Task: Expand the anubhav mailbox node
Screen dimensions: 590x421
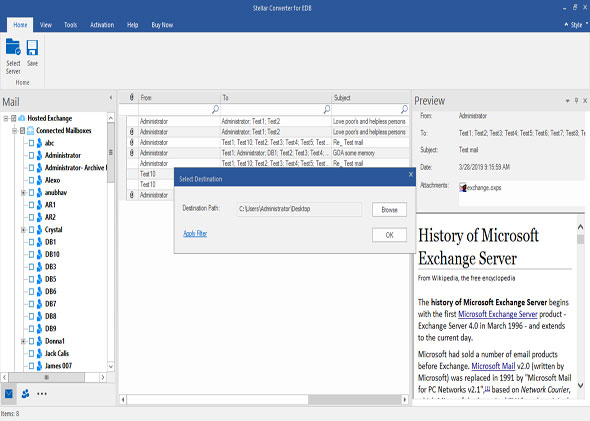Action: coord(23,193)
